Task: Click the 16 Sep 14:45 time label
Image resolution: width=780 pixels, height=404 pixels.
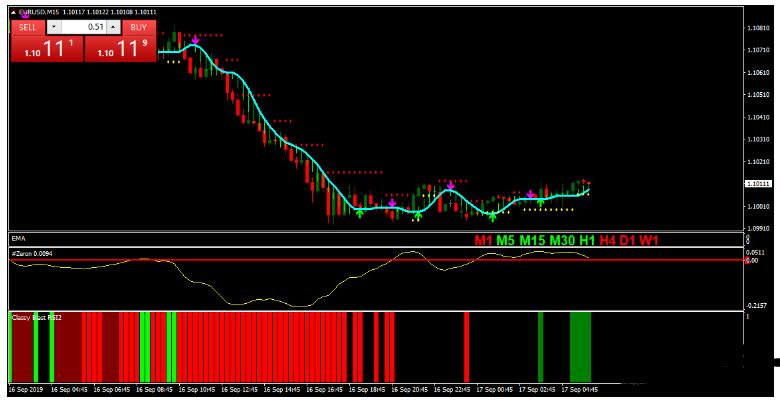Action: (283, 390)
